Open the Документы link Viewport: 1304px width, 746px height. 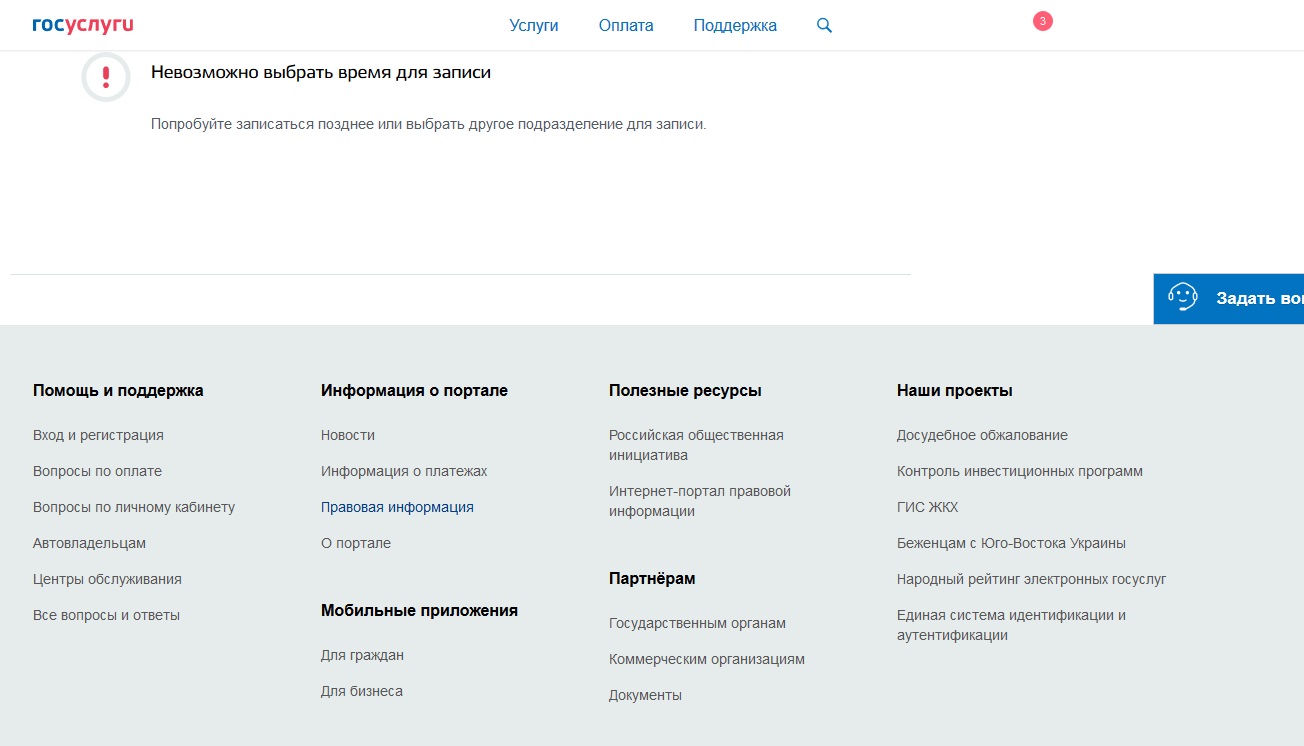pos(645,695)
